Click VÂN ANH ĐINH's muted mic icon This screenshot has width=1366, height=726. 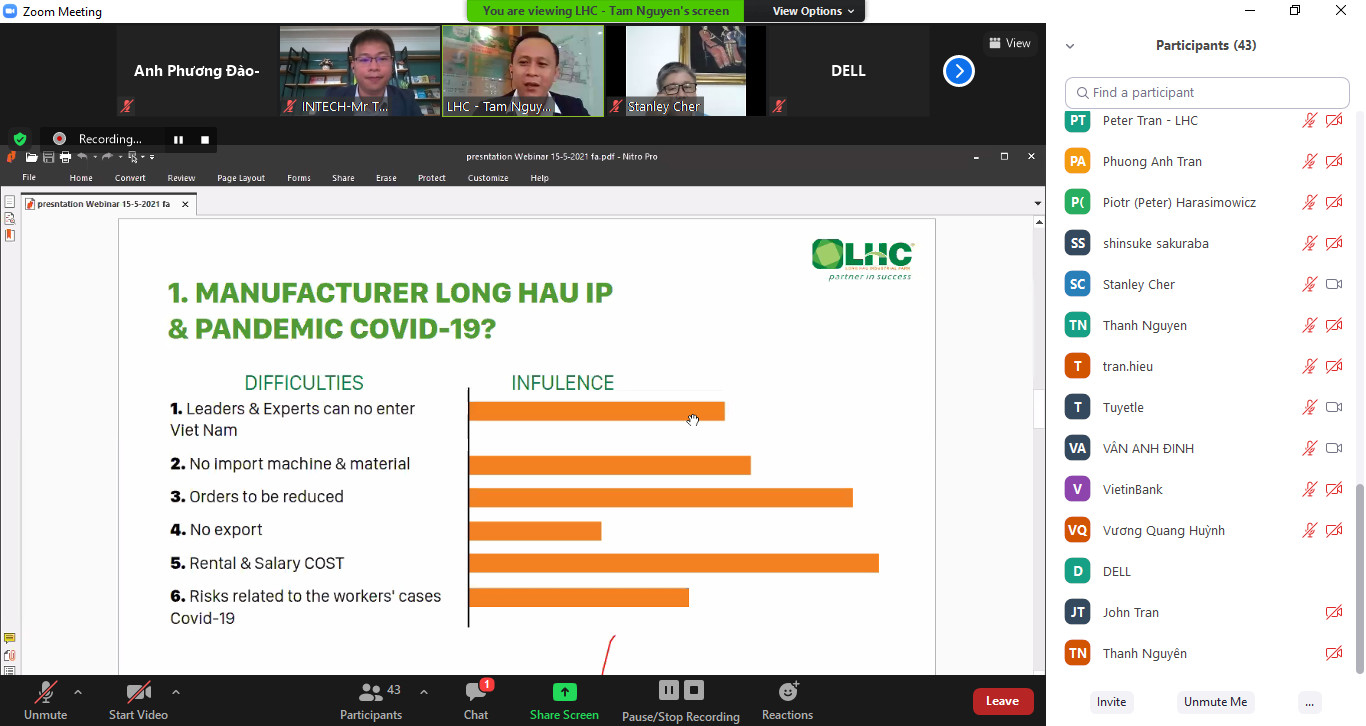[x=1309, y=448]
